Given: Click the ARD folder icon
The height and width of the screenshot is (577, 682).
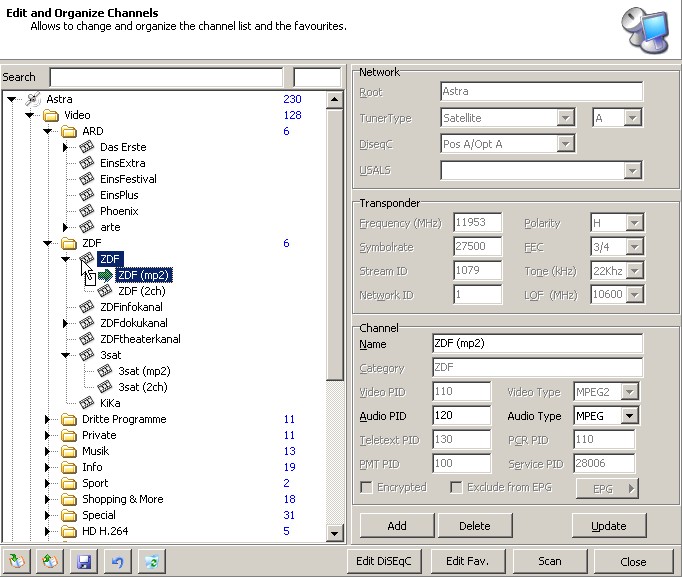Looking at the screenshot, I should click(69, 131).
